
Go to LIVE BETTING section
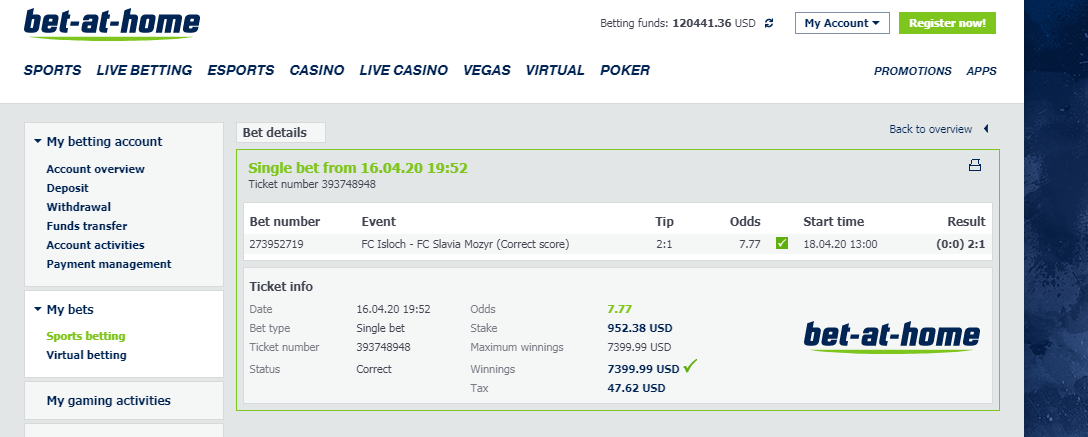144,70
